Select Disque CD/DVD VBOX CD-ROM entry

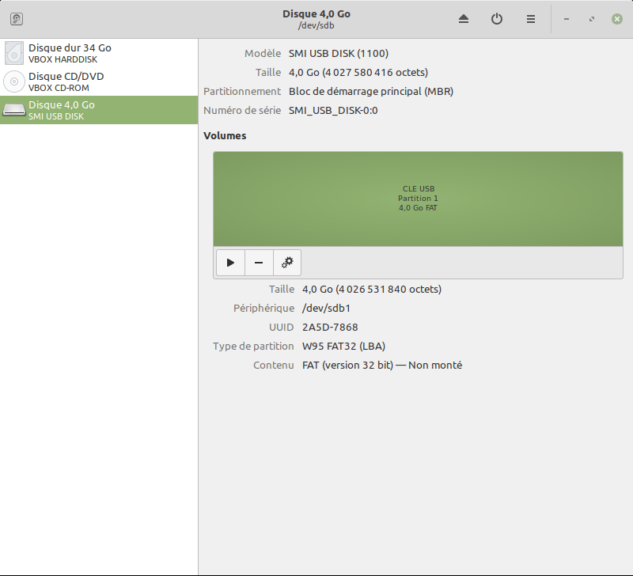[99, 82]
